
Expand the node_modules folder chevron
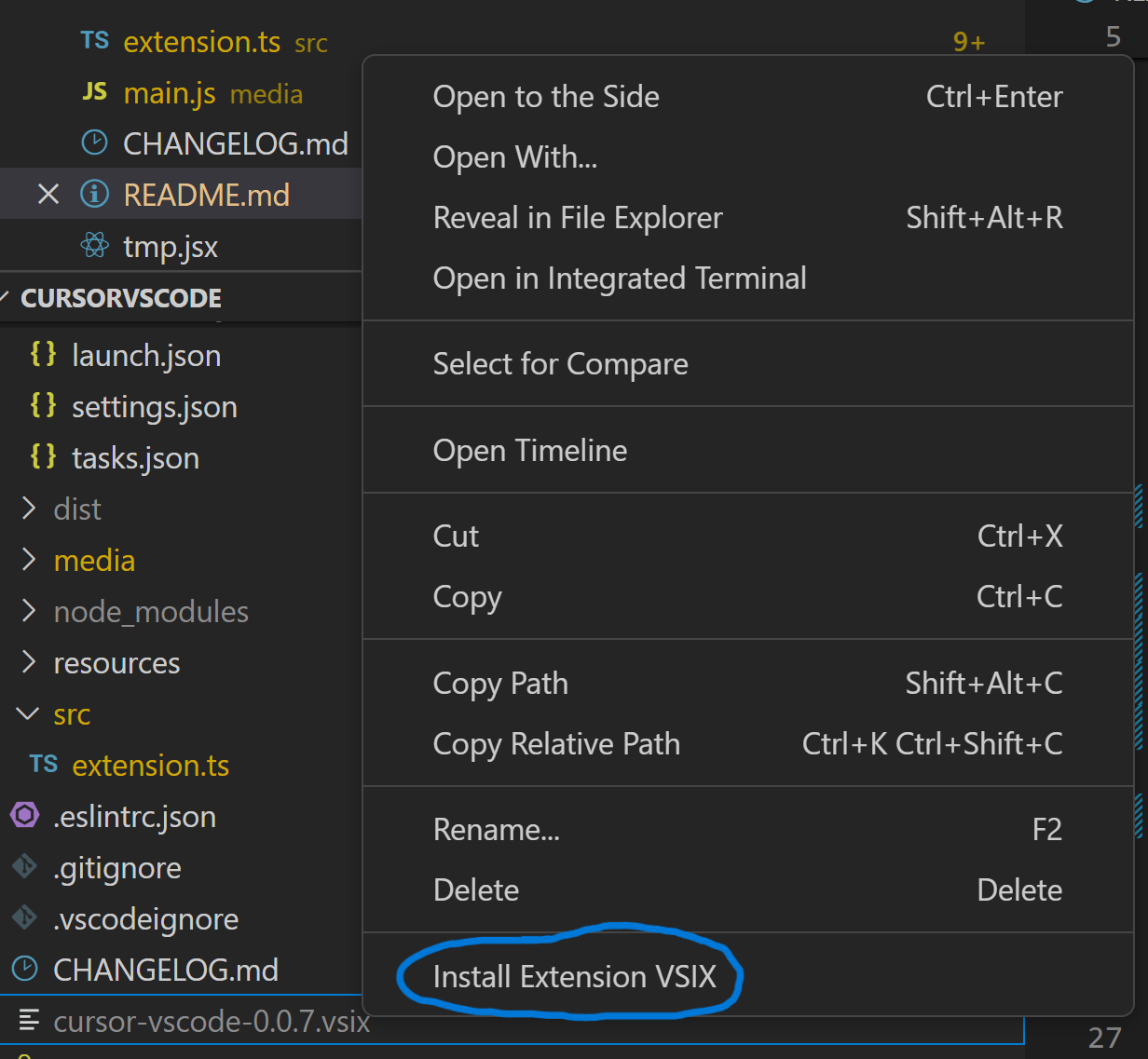click(29, 610)
